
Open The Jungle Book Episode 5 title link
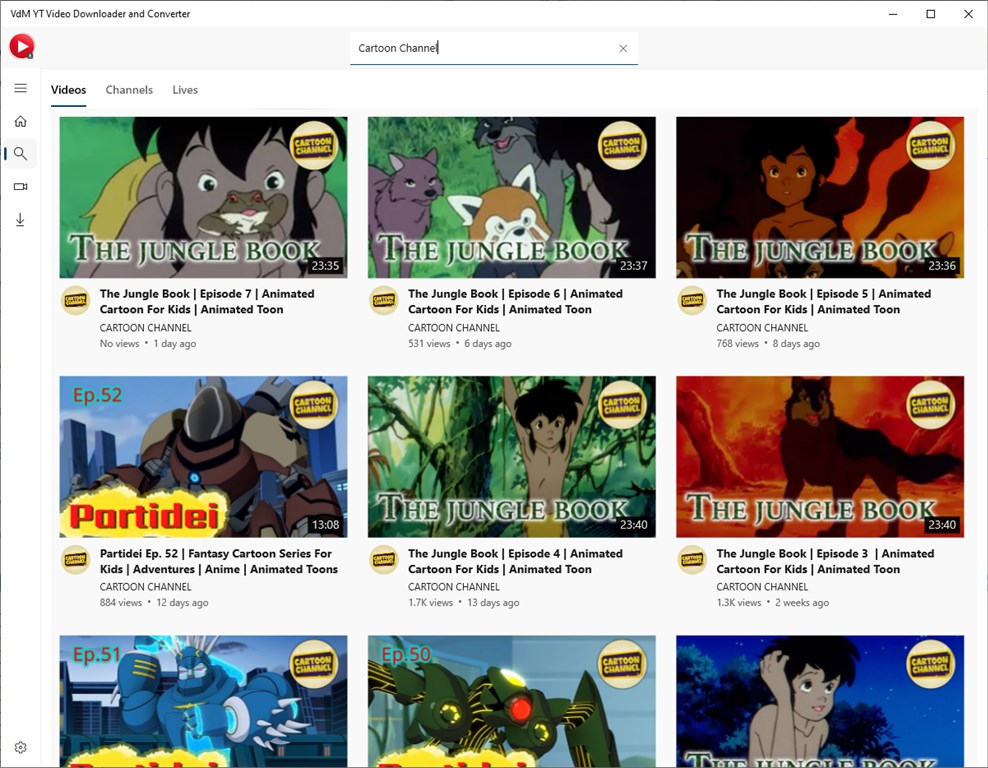(824, 301)
